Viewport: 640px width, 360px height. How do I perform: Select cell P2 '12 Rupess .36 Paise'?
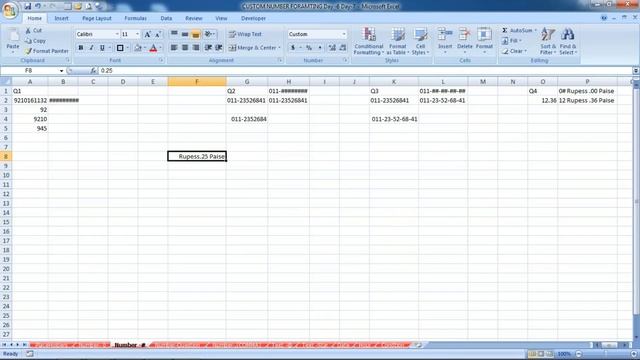(x=587, y=100)
